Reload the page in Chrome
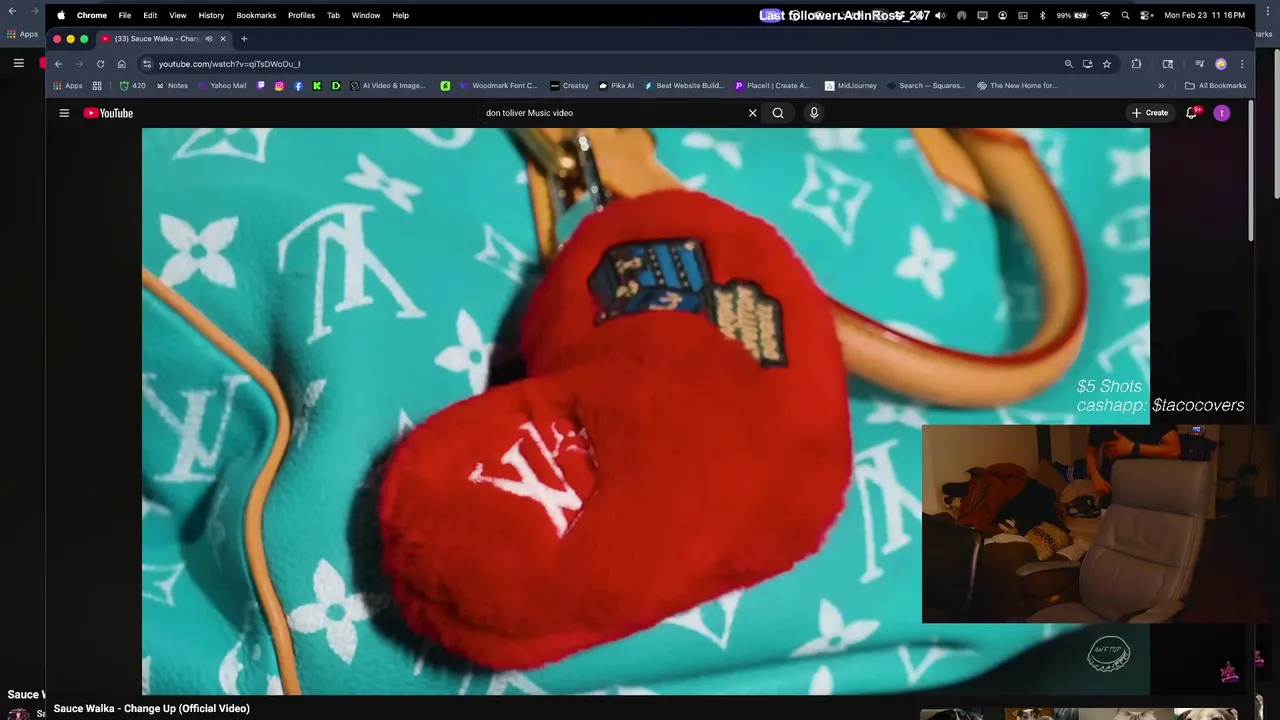 click(x=100, y=64)
